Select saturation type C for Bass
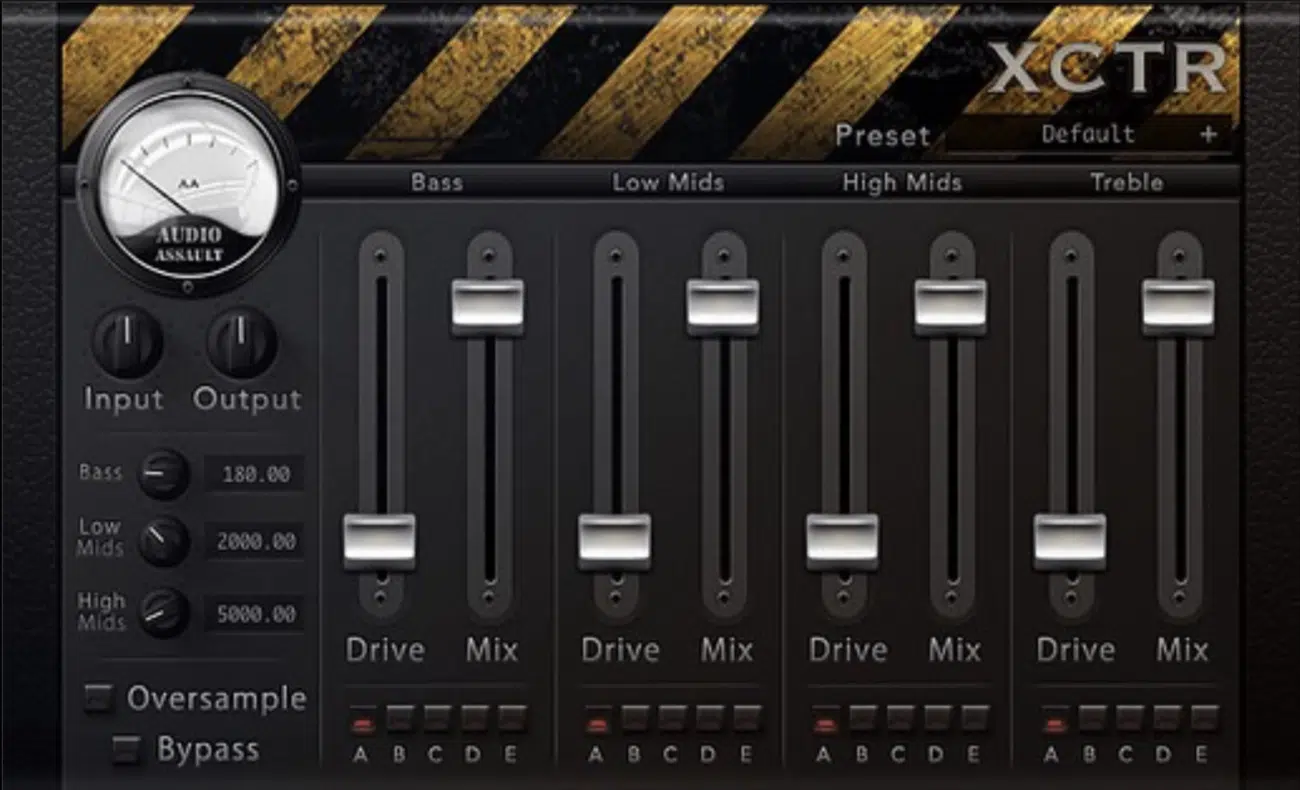Screen dimensions: 1300x790 pos(436,719)
